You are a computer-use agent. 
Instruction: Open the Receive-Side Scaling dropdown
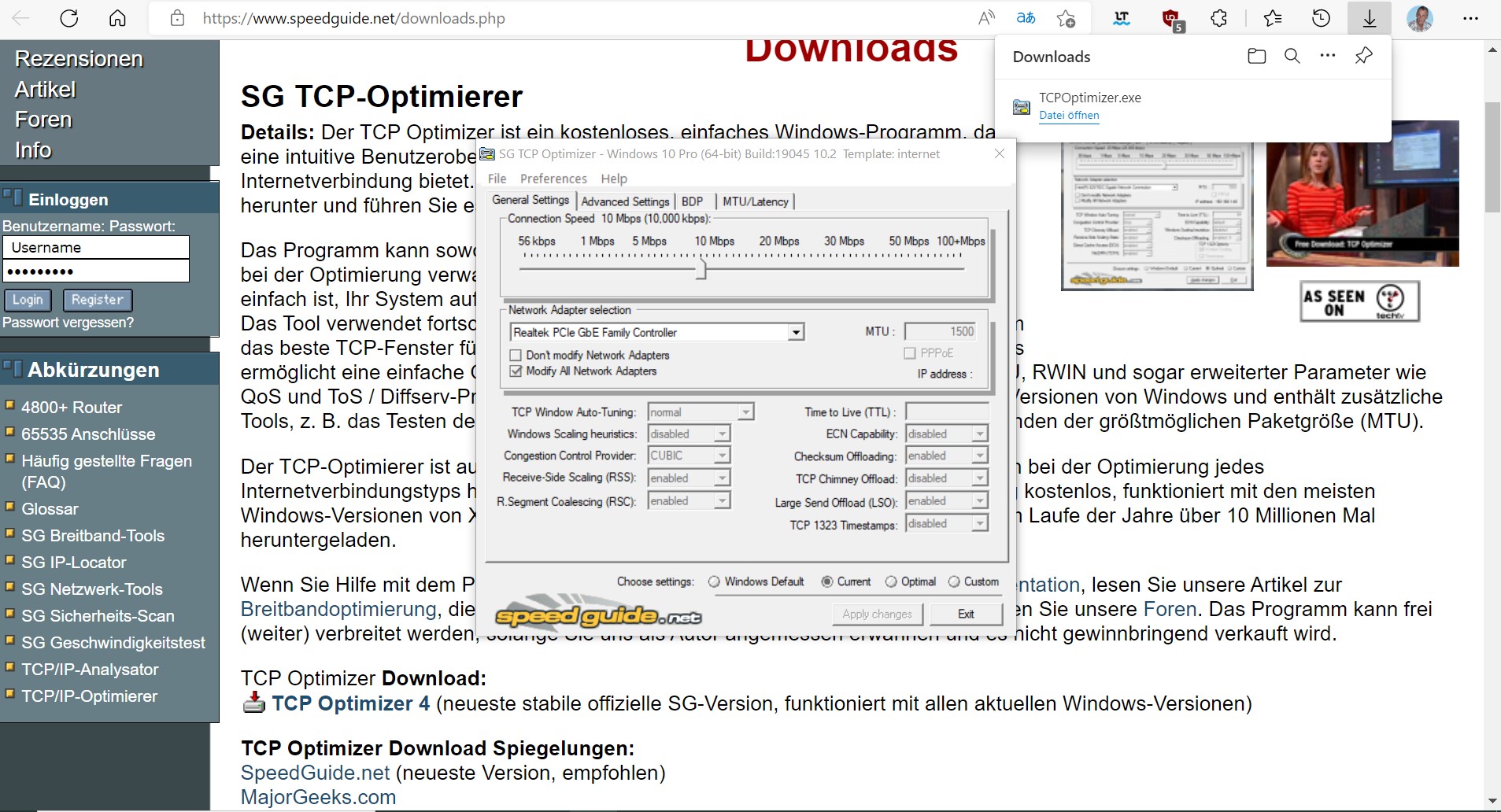tap(722, 478)
